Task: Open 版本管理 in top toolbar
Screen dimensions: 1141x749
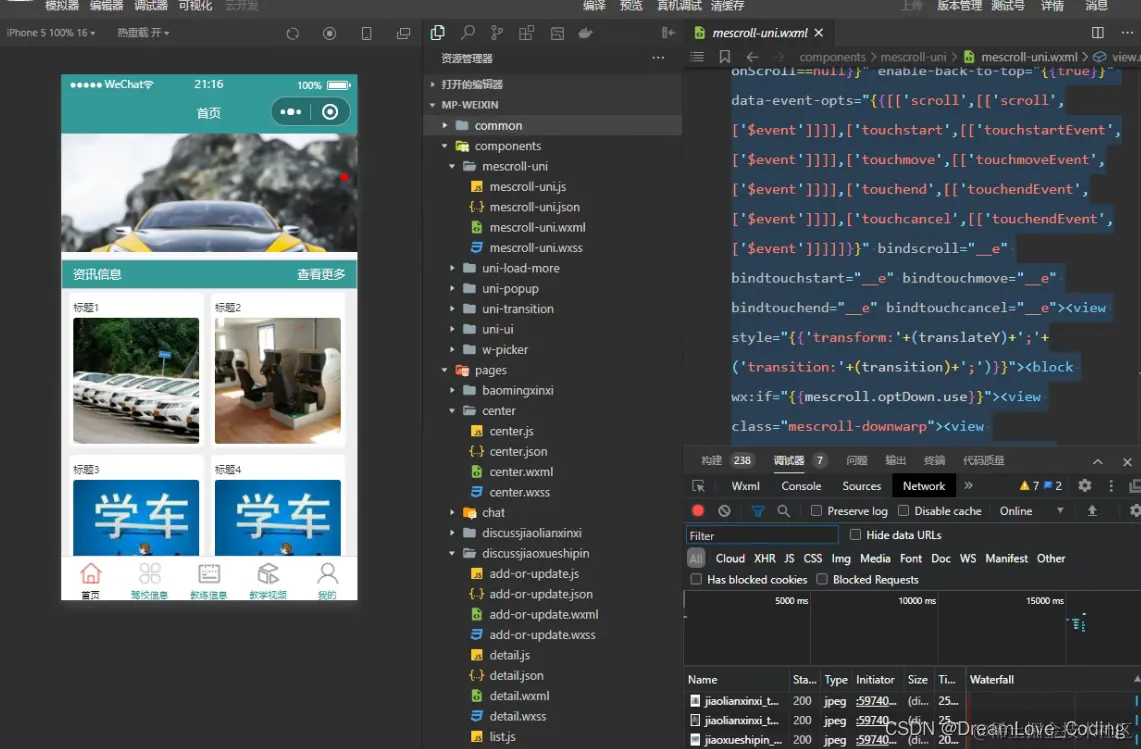Action: 960,6
